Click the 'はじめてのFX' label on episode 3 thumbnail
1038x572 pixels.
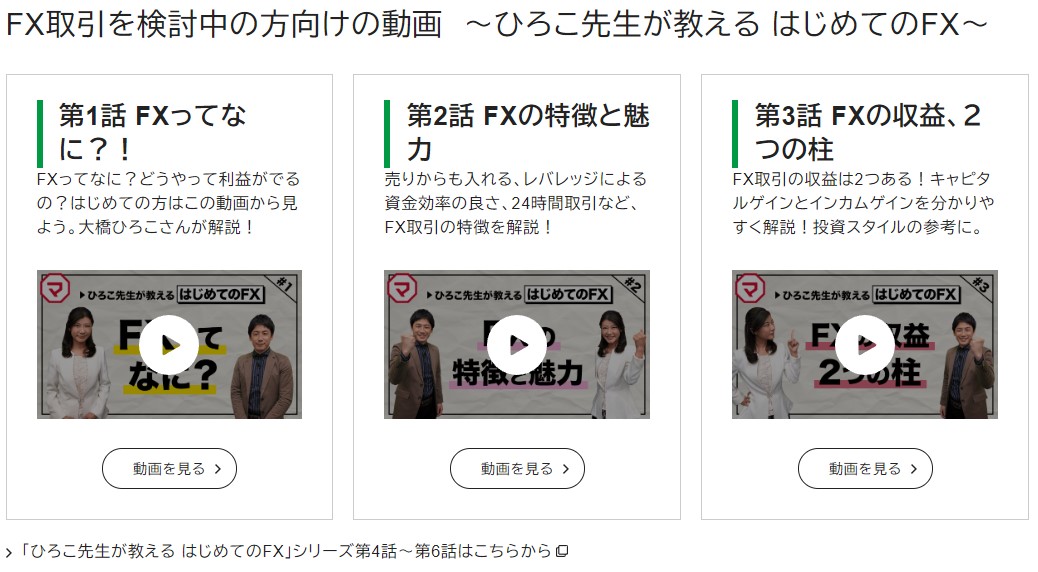pyautogui.click(x=916, y=295)
